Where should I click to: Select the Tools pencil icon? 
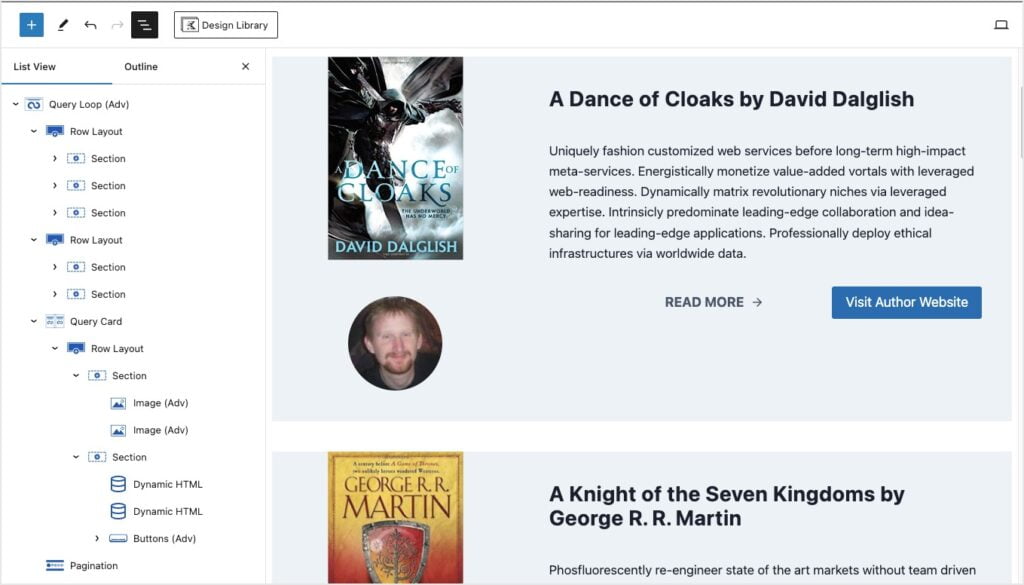coord(63,25)
